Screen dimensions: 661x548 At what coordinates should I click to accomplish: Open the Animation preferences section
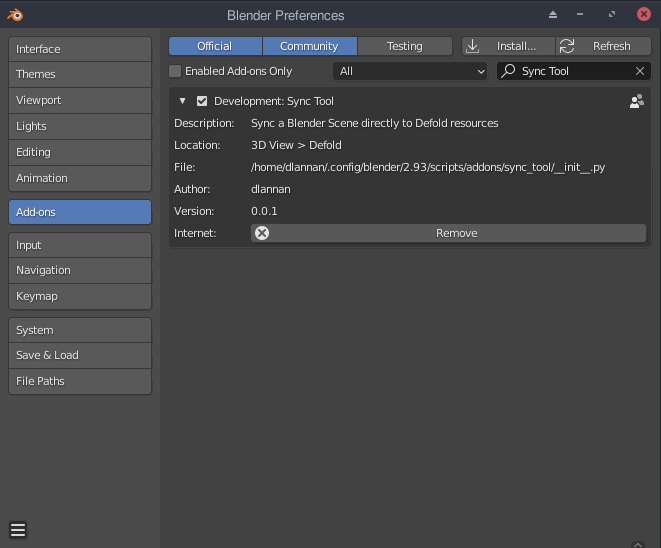[80, 178]
